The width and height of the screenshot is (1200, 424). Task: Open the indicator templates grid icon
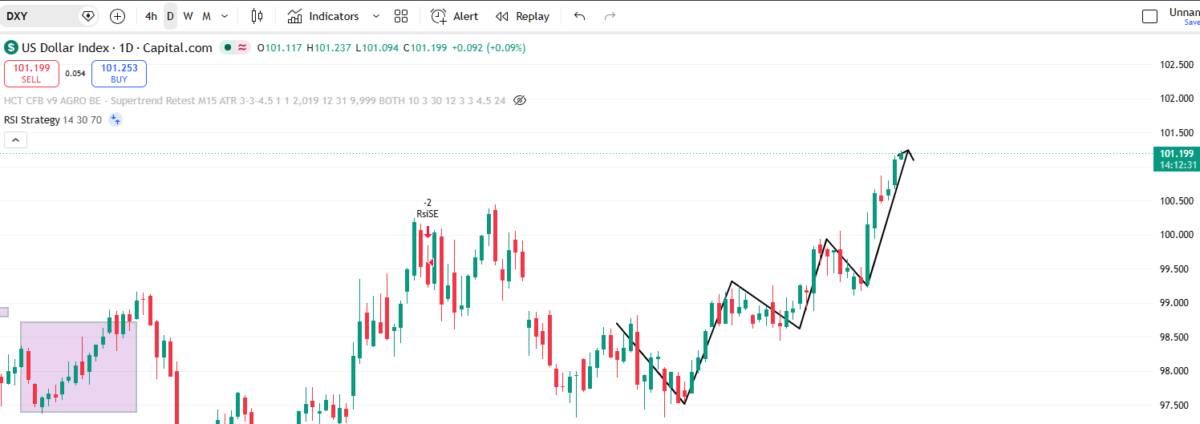click(x=401, y=16)
